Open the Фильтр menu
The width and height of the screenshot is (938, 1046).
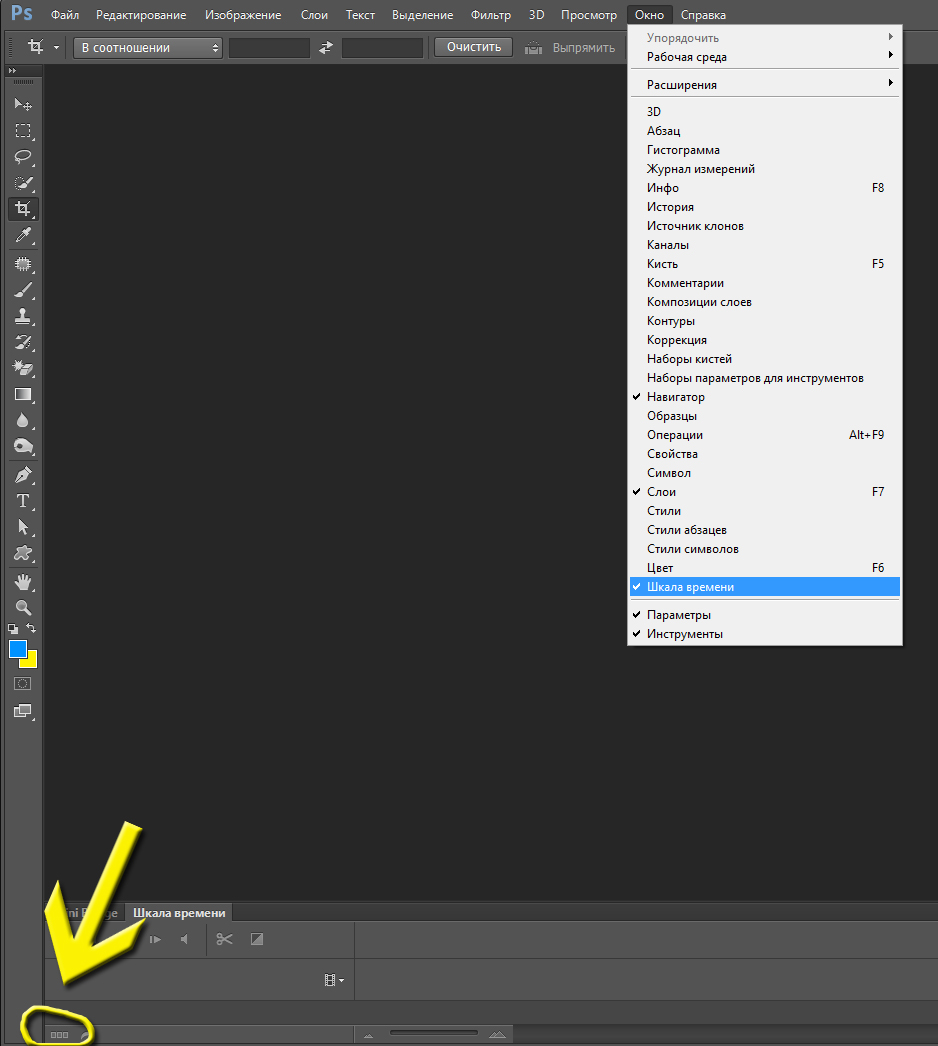coord(490,15)
